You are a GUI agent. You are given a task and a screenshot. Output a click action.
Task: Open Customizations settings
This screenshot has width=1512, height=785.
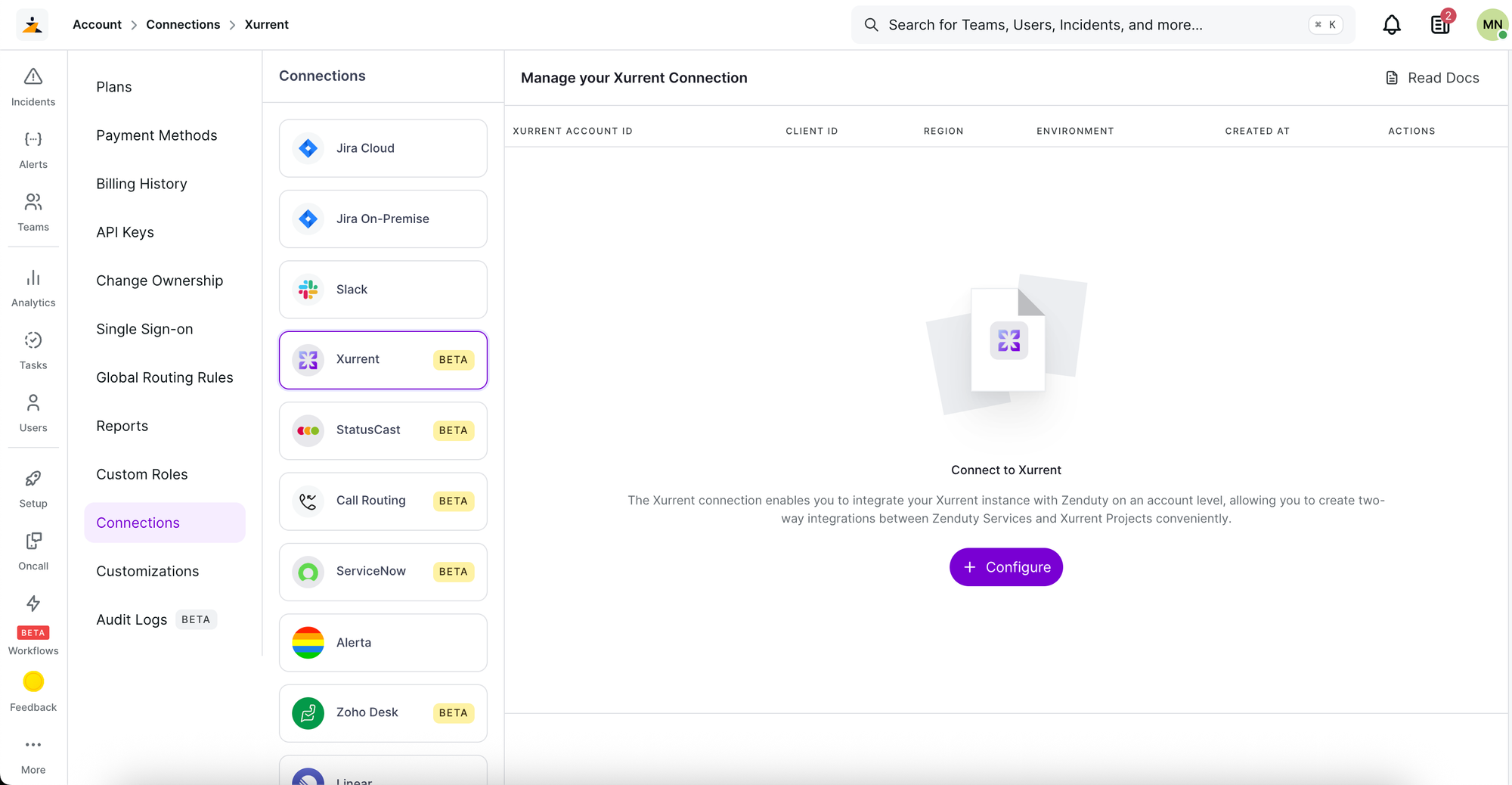click(147, 571)
